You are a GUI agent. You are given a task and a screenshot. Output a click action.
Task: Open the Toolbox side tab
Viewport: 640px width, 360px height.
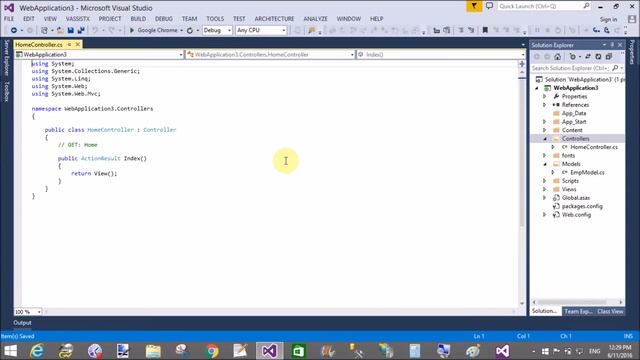click(6, 91)
